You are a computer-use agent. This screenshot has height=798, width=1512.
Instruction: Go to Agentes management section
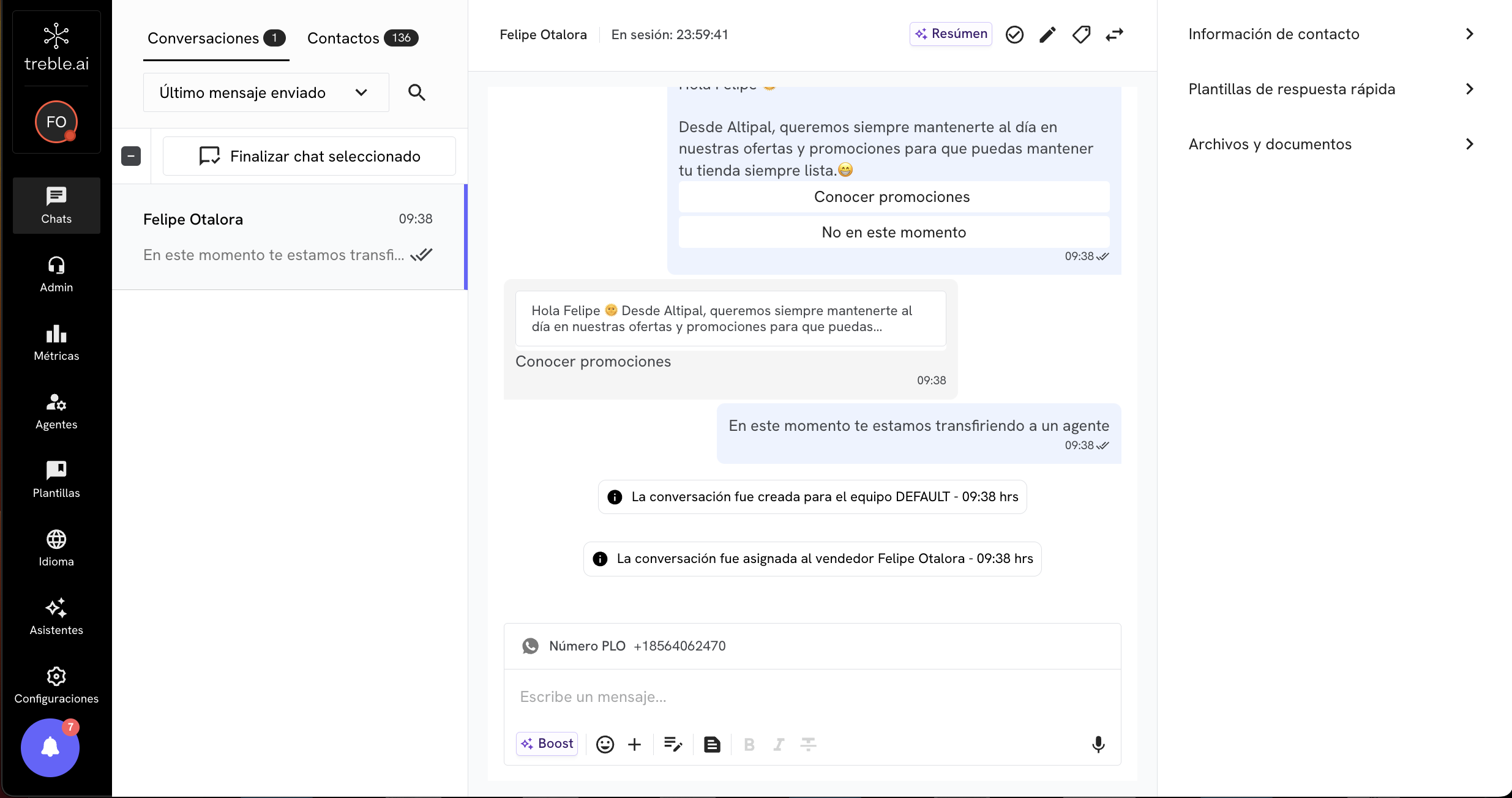56,411
